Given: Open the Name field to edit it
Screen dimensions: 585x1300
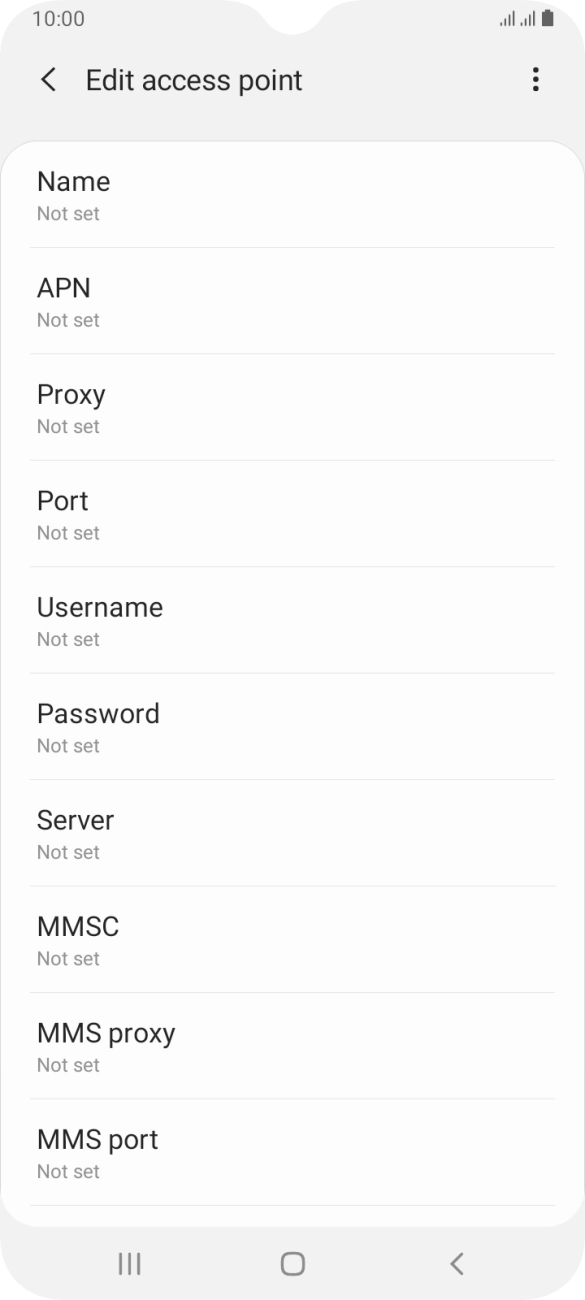Looking at the screenshot, I should (292, 194).
